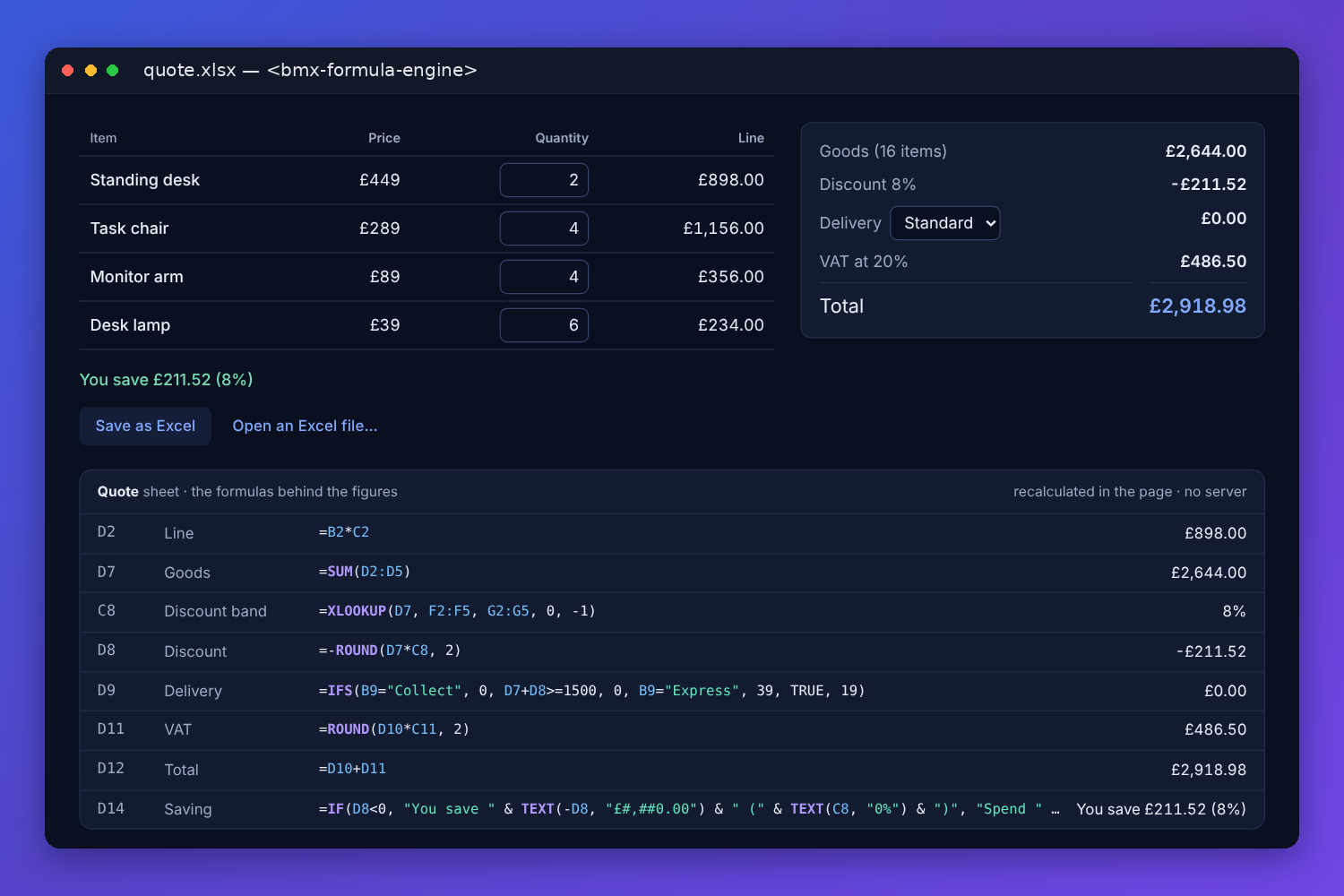The image size is (1344, 896).
Task: Click the £289 price cell
Action: point(380,228)
